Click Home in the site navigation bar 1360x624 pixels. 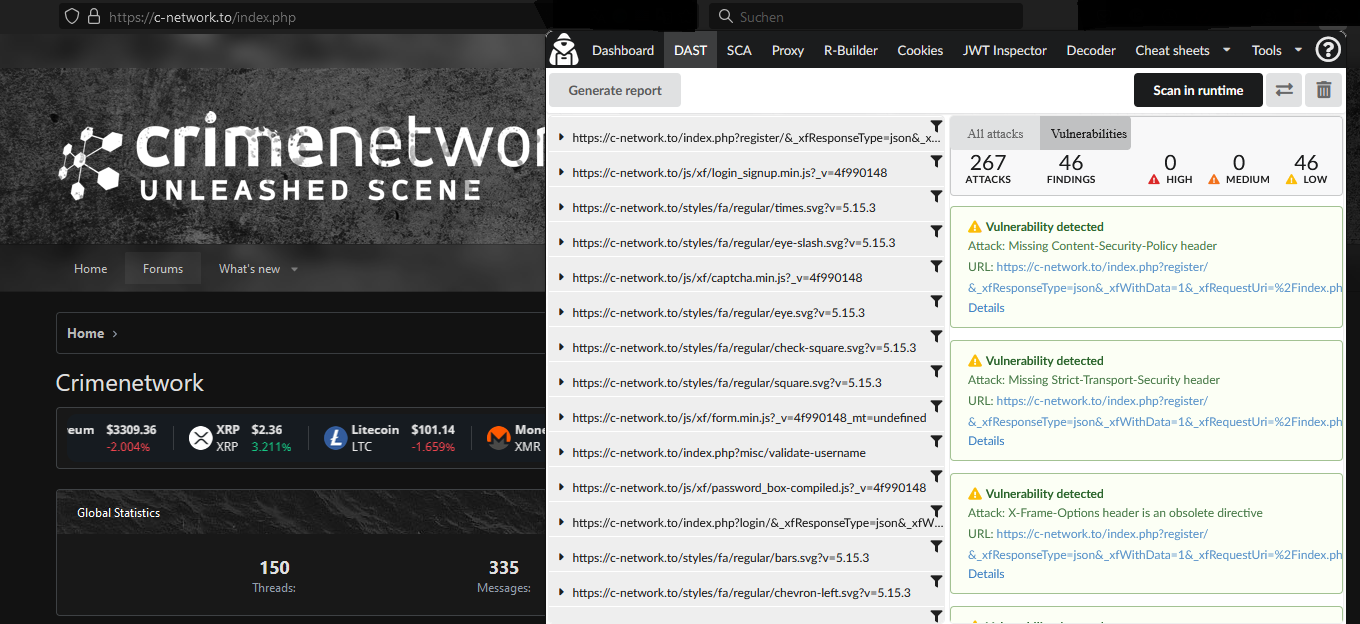[x=90, y=269]
